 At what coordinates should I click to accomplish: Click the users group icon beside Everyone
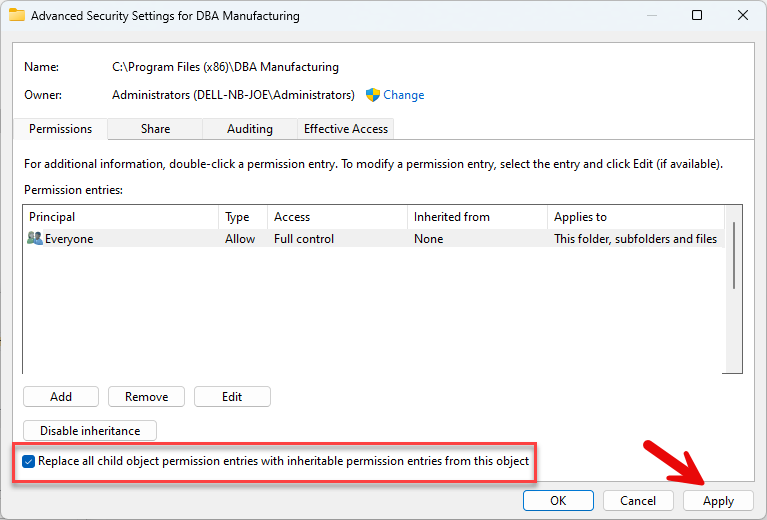click(x=35, y=238)
